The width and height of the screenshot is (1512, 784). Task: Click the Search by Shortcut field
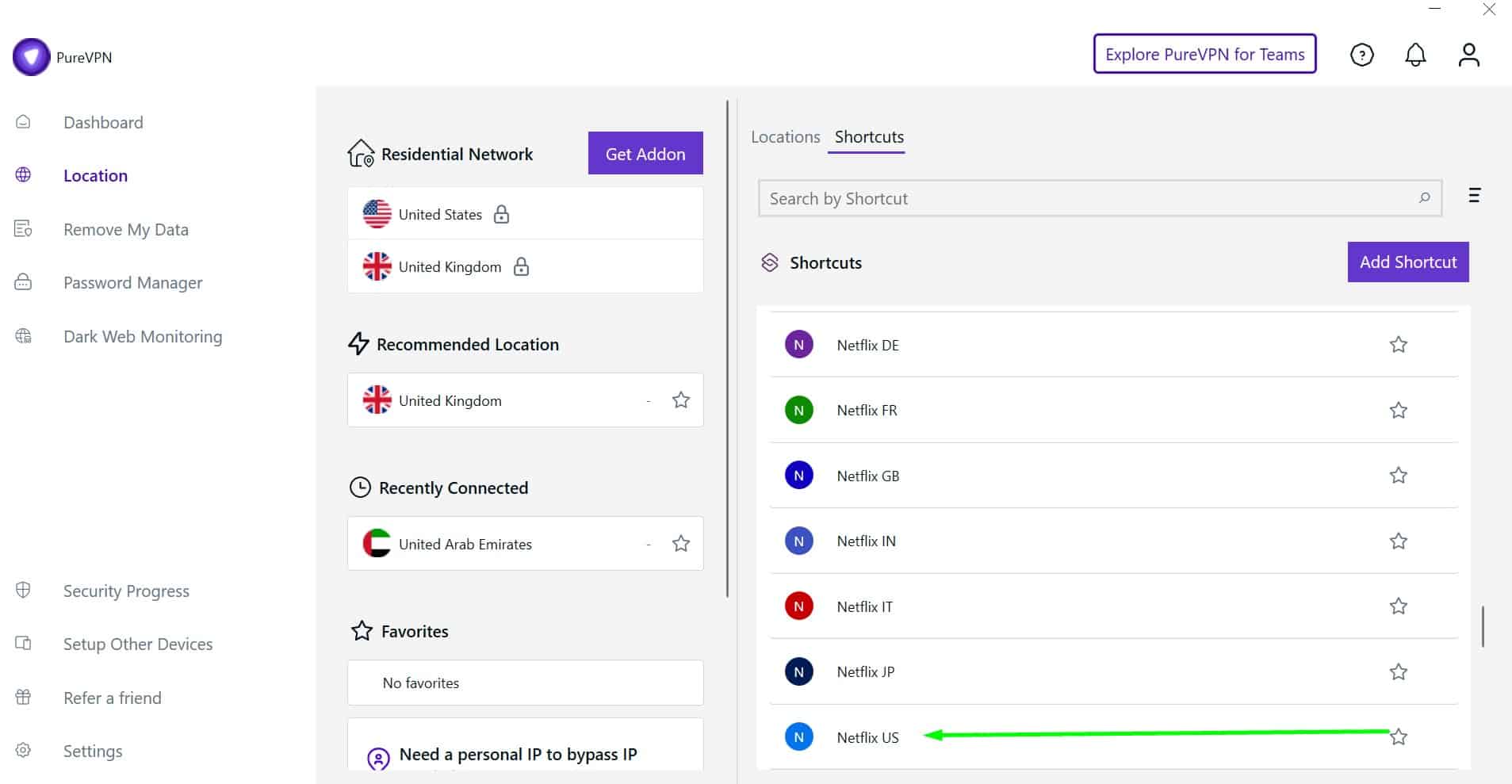(1100, 198)
